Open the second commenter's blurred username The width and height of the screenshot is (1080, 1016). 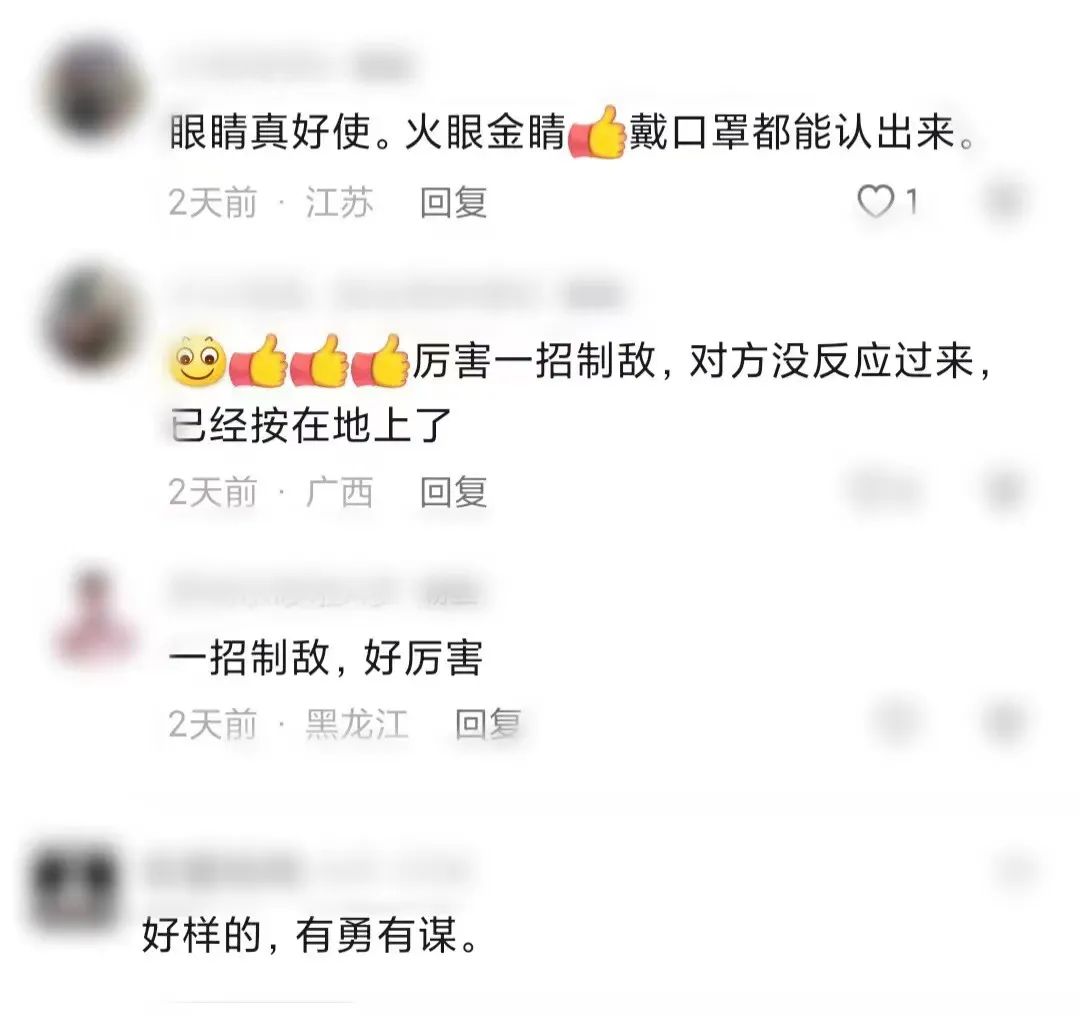click(396, 295)
